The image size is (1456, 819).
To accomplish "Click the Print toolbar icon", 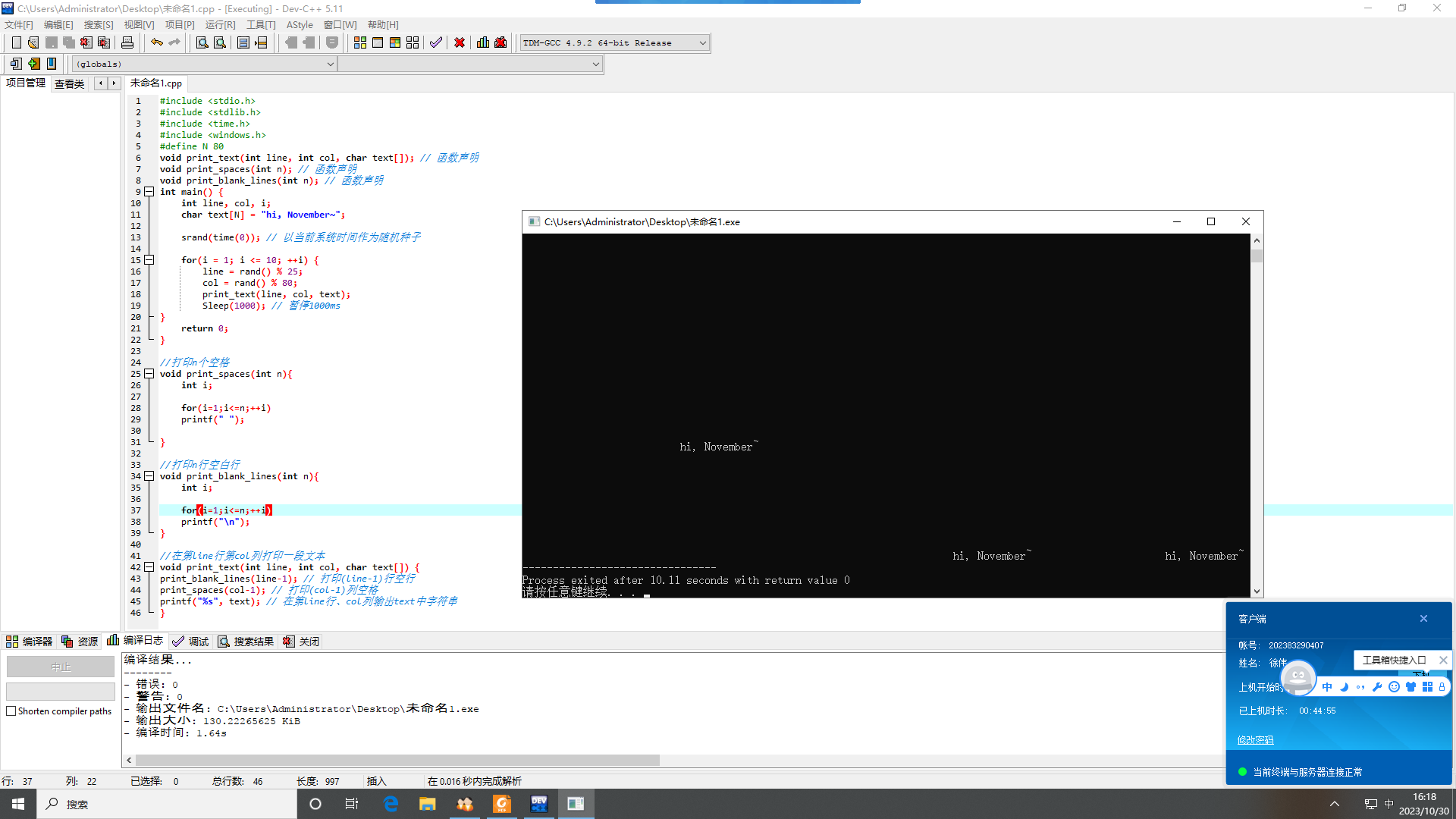I will click(127, 43).
